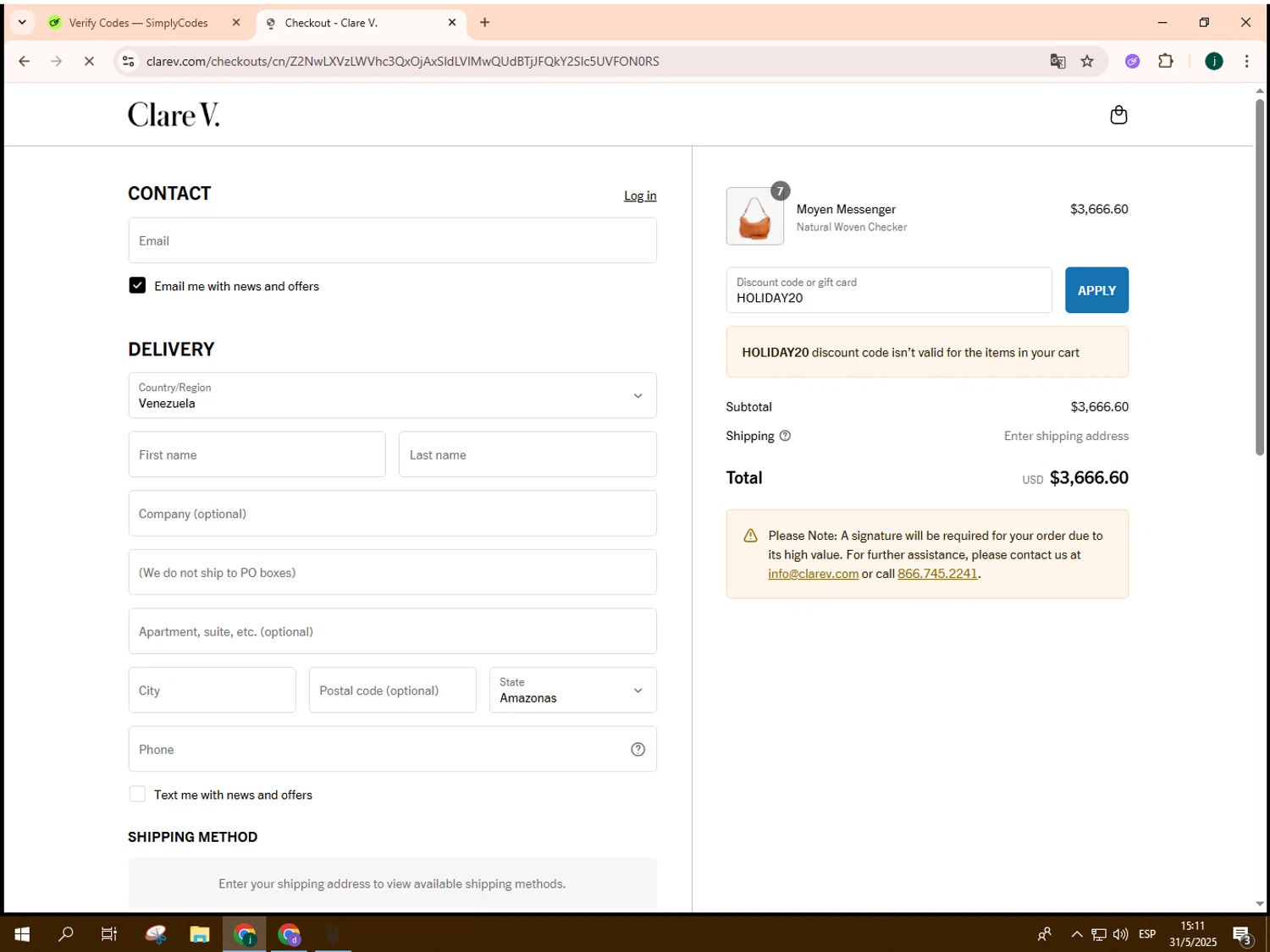
Task: Click the phone field help icon
Action: 638,750
